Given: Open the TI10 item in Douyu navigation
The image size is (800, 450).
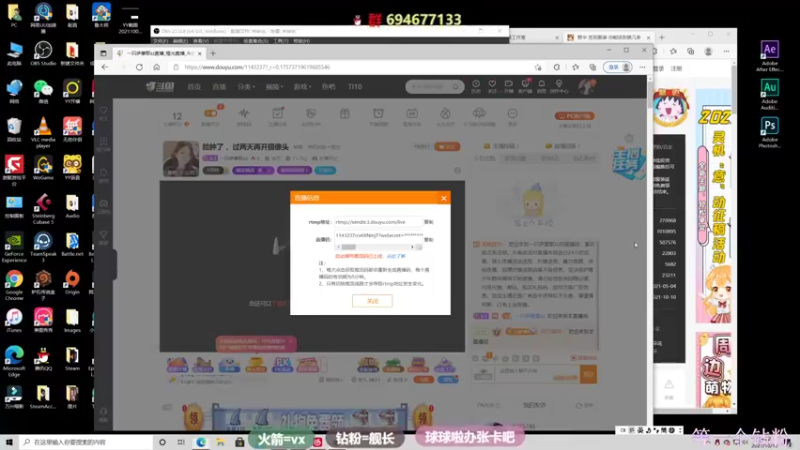Looking at the screenshot, I should tap(355, 87).
